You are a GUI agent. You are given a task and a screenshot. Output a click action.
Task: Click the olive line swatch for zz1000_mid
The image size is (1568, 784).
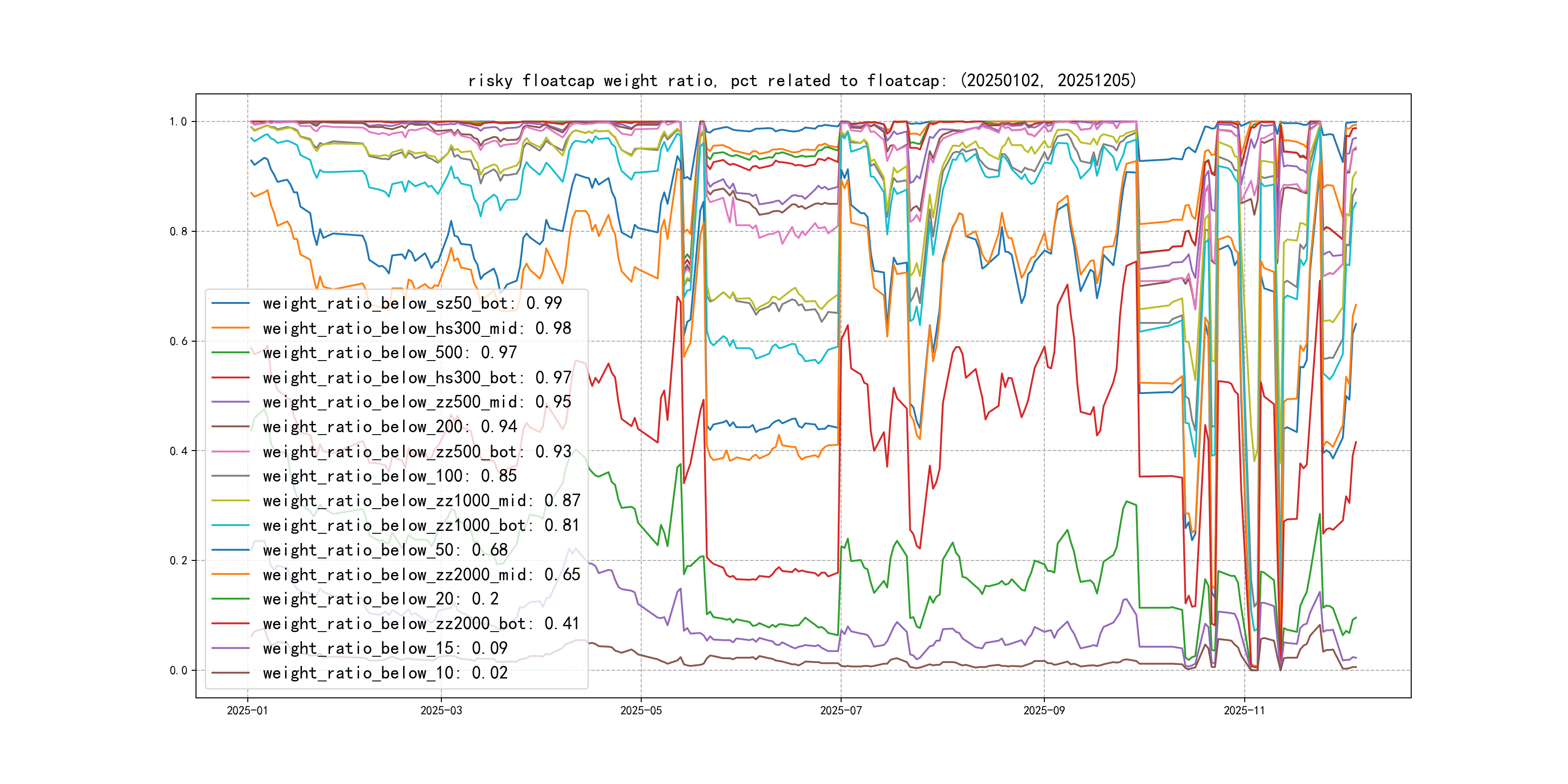230,500
